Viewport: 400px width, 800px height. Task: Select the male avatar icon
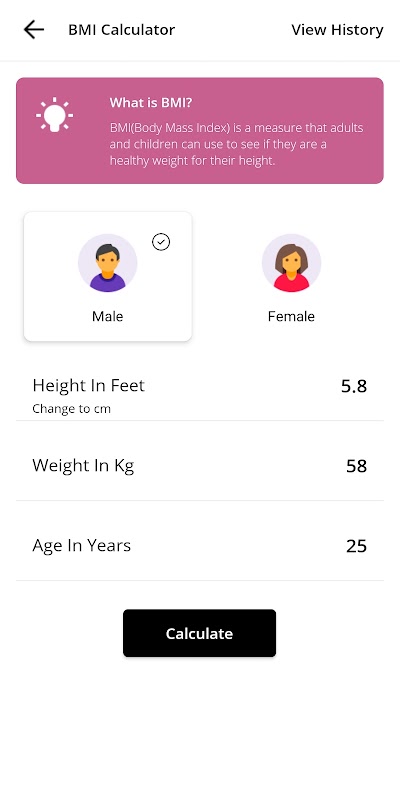click(x=108, y=263)
